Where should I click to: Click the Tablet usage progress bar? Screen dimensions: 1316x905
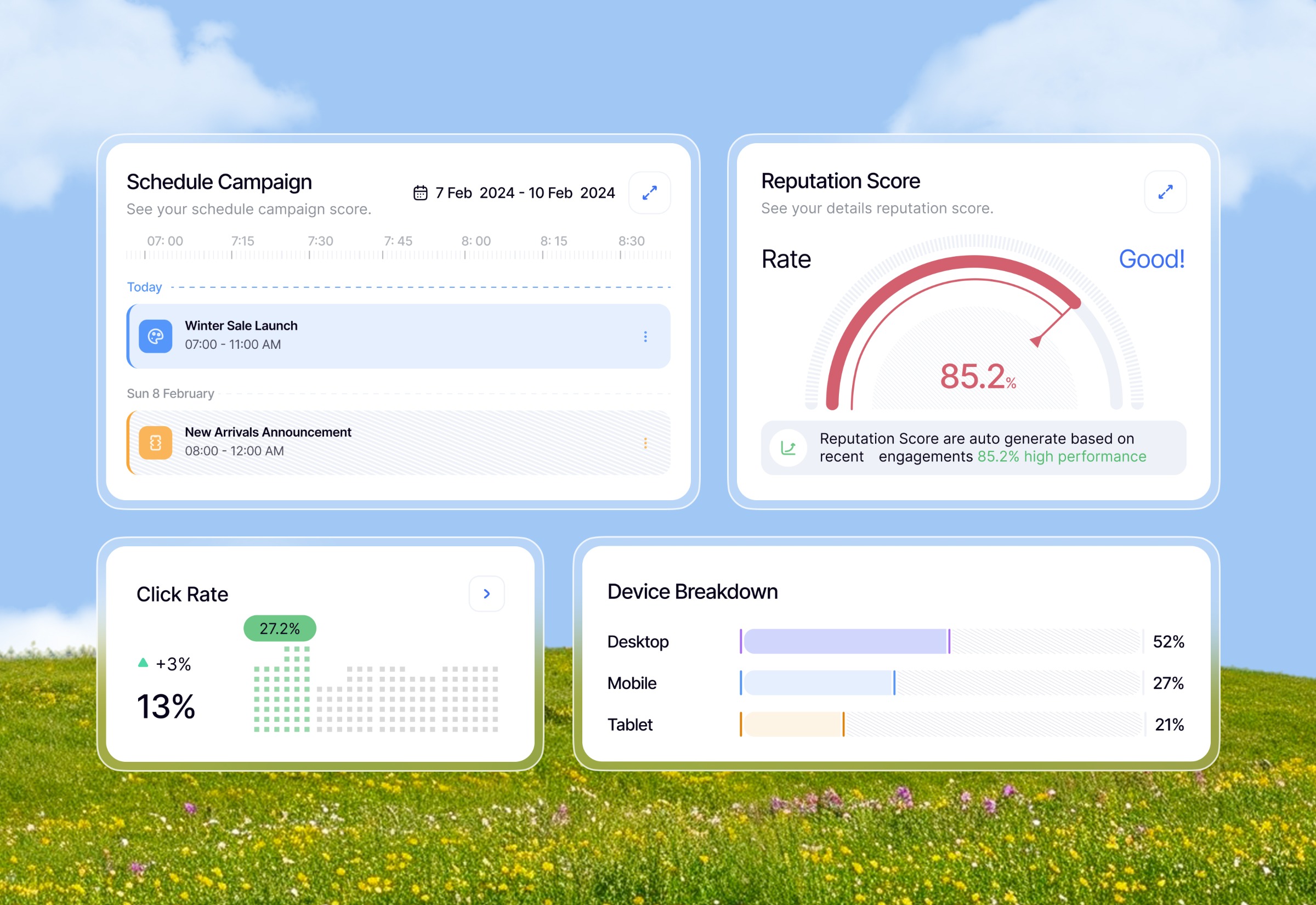pos(793,724)
